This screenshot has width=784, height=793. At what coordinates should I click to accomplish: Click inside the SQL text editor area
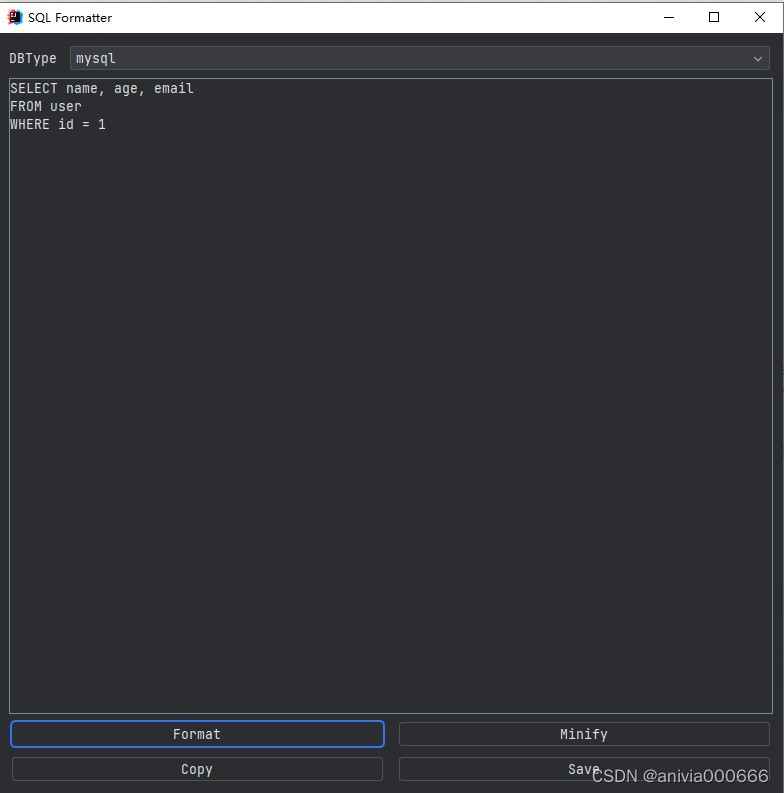(391, 395)
